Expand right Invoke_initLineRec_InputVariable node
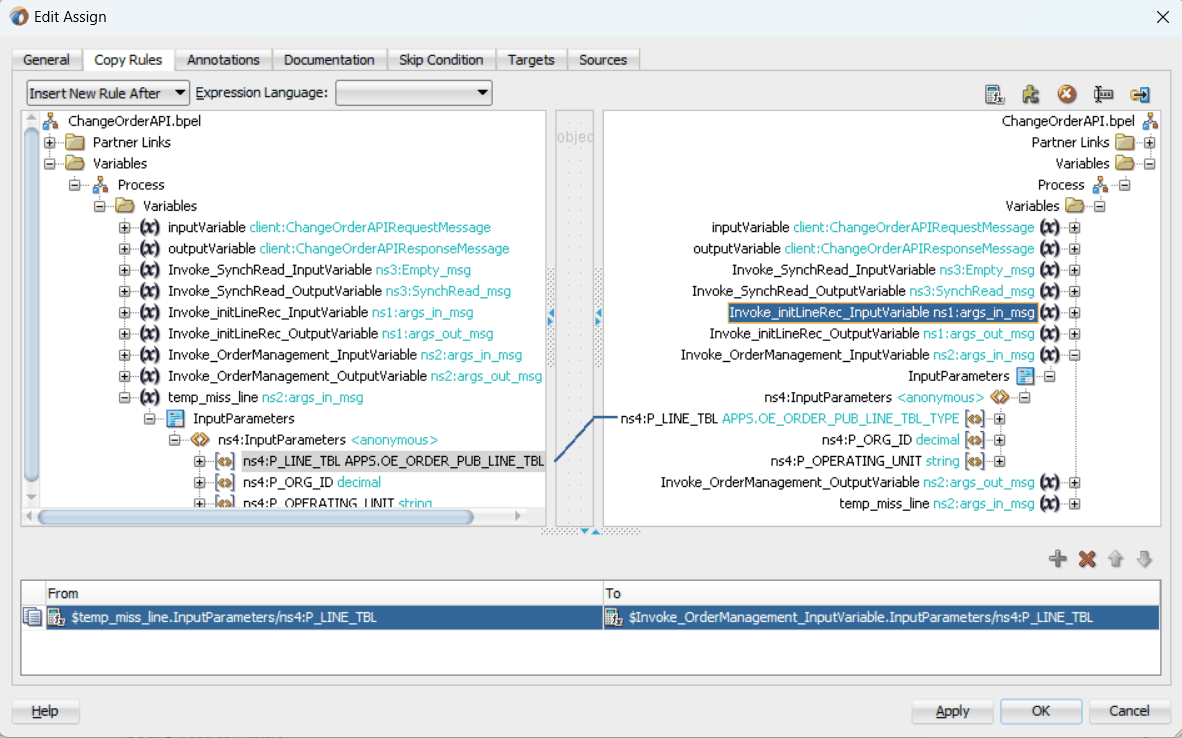The height and width of the screenshot is (738, 1182). click(1074, 312)
